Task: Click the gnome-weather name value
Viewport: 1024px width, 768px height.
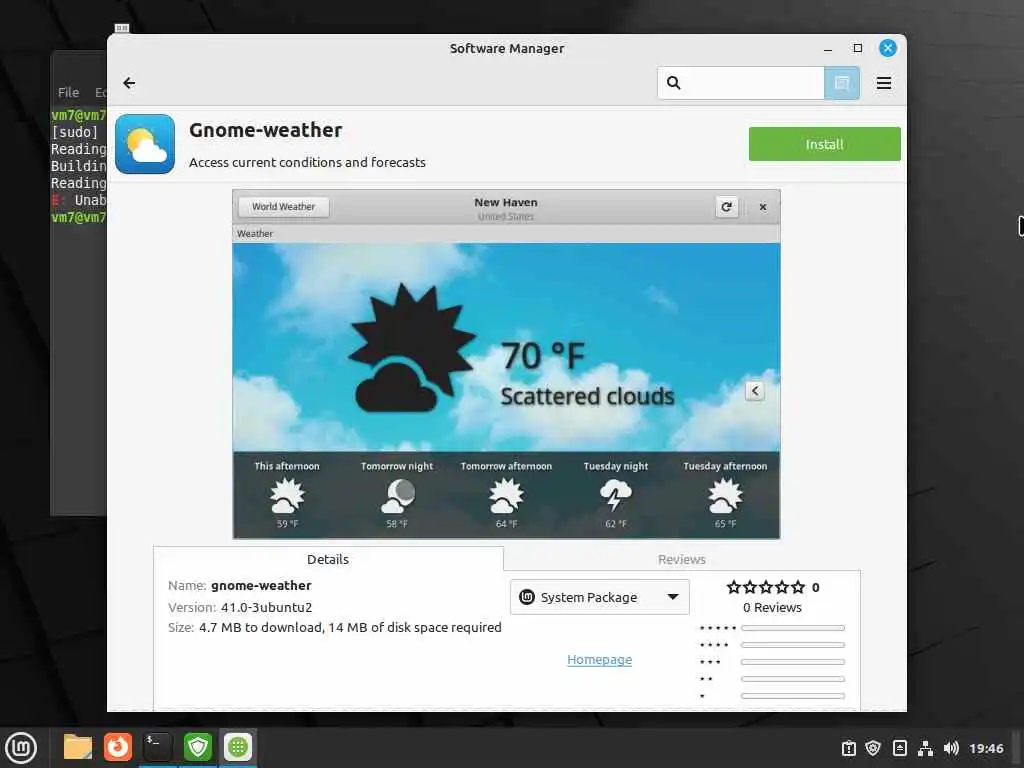Action: click(261, 586)
